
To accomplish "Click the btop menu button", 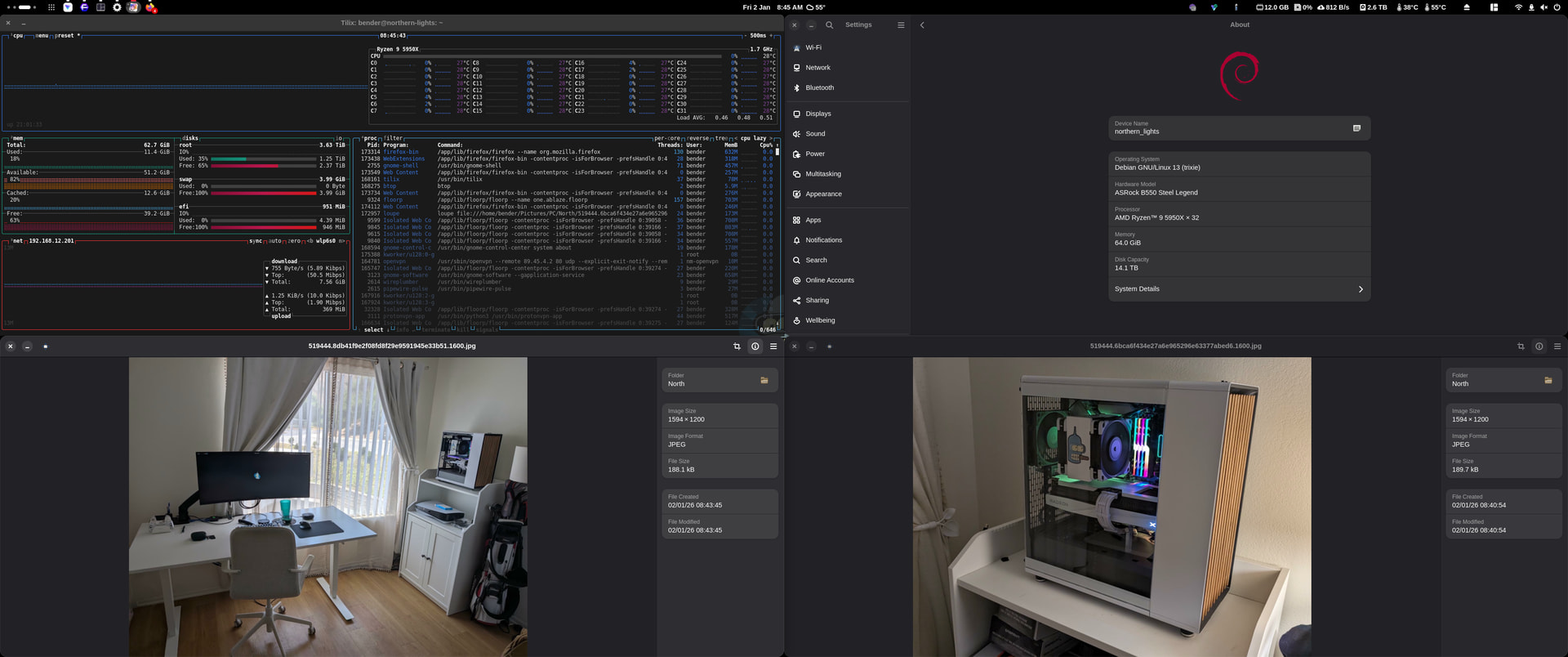I will (42, 36).
